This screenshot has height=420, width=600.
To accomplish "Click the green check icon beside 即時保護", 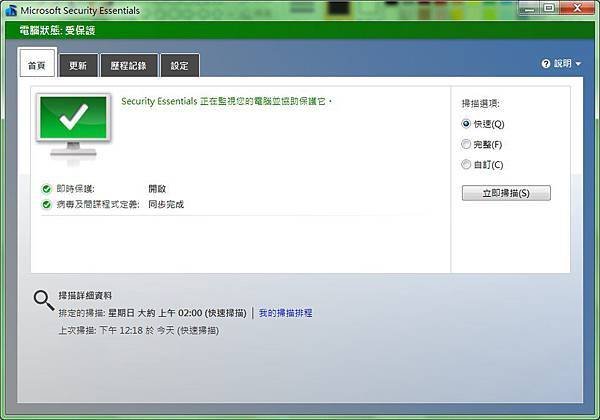I will click(47, 189).
